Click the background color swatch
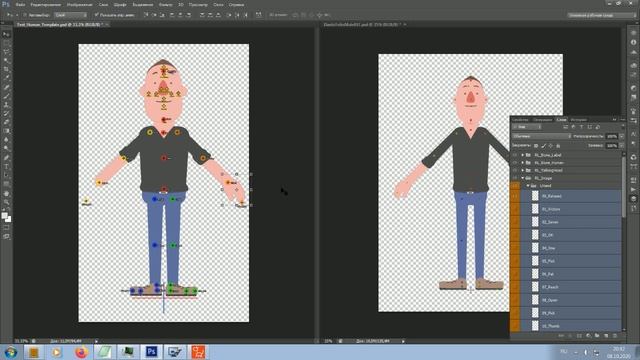Screen dimensions: 640x360 [x=8, y=219]
